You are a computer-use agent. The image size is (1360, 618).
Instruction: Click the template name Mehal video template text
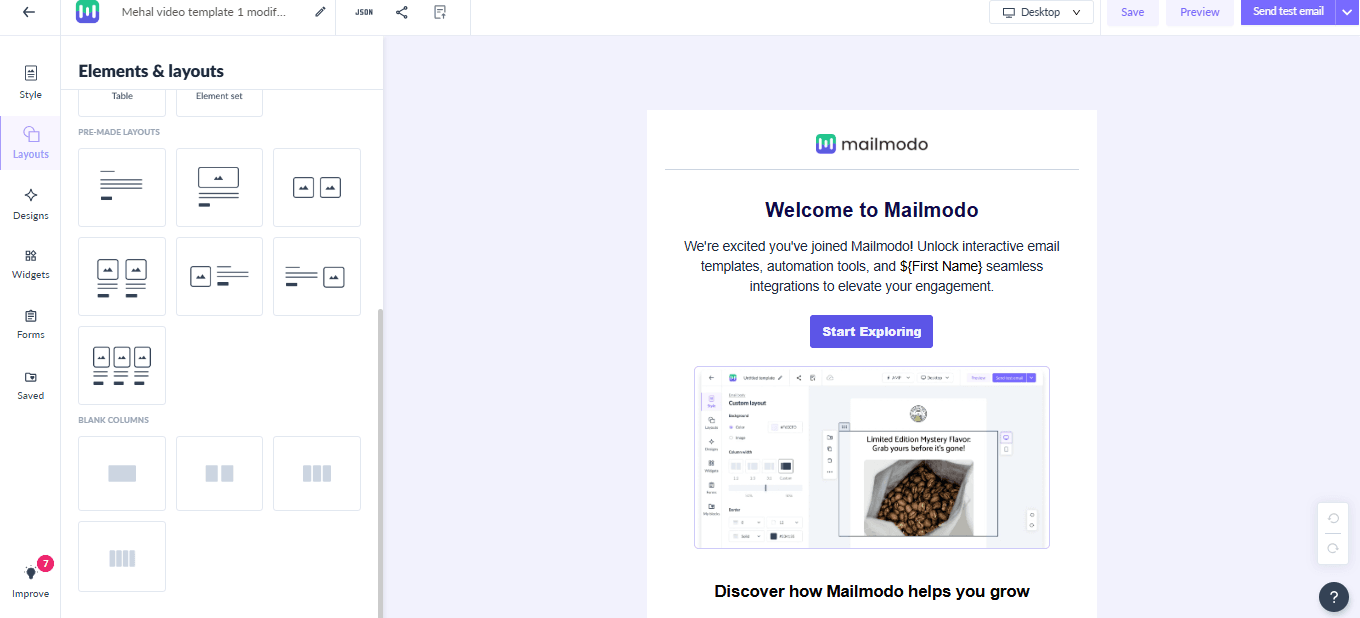tap(204, 12)
